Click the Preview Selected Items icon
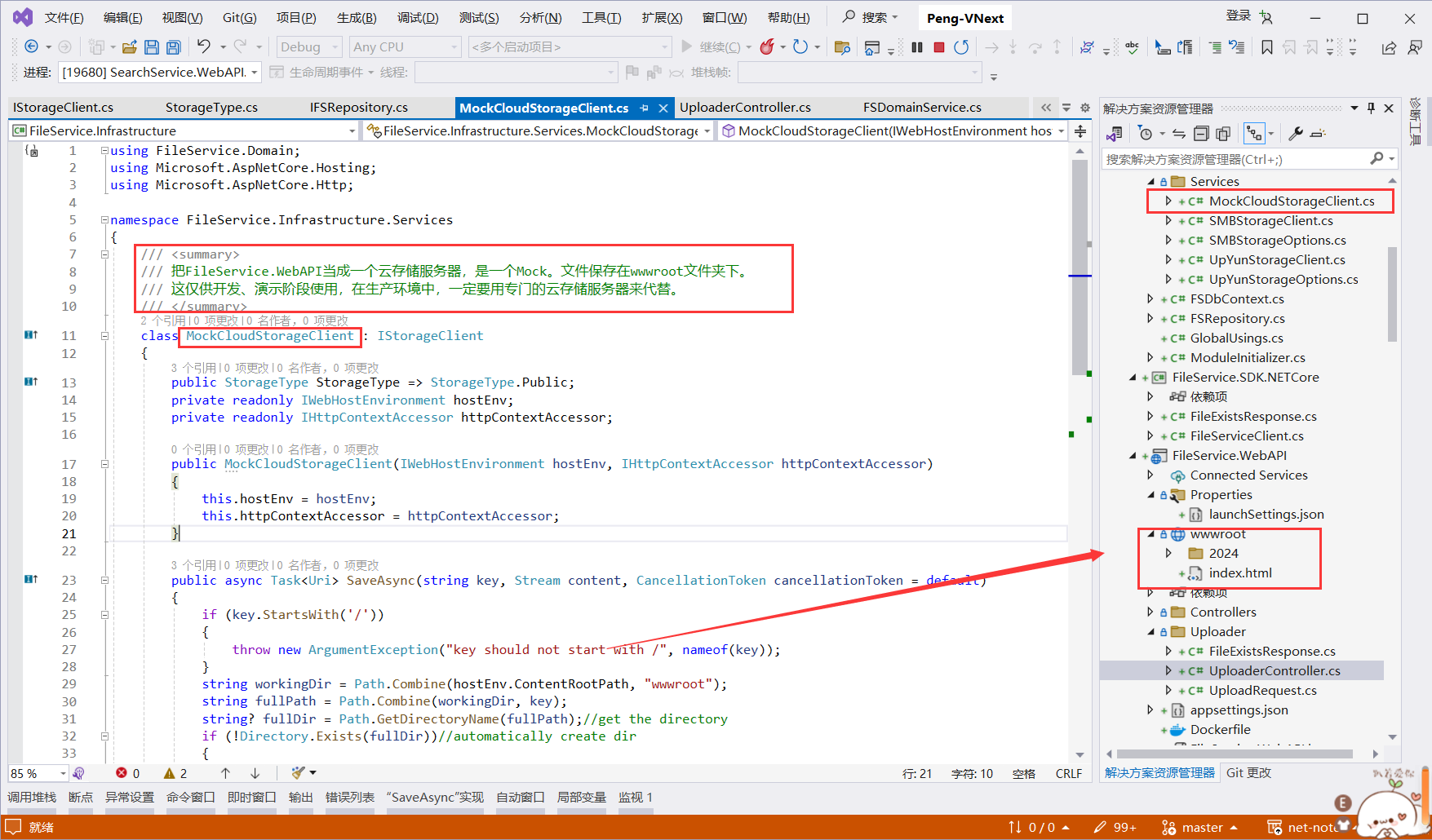This screenshot has width=1432, height=840. click(x=1319, y=133)
